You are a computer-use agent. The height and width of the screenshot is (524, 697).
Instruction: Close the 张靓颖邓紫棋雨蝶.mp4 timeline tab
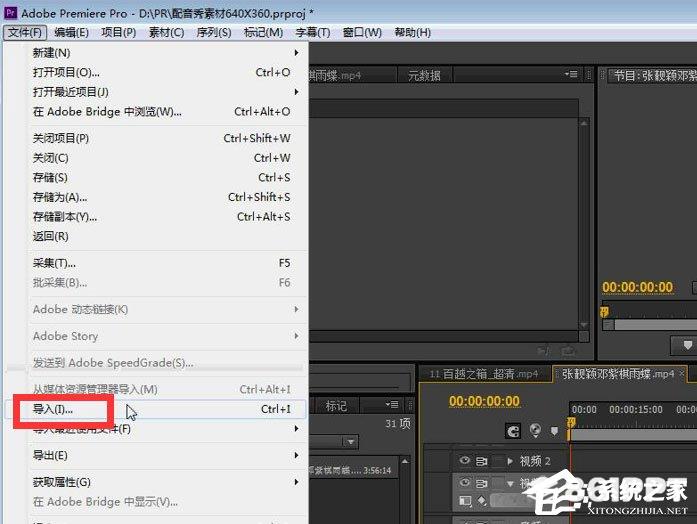(x=681, y=374)
